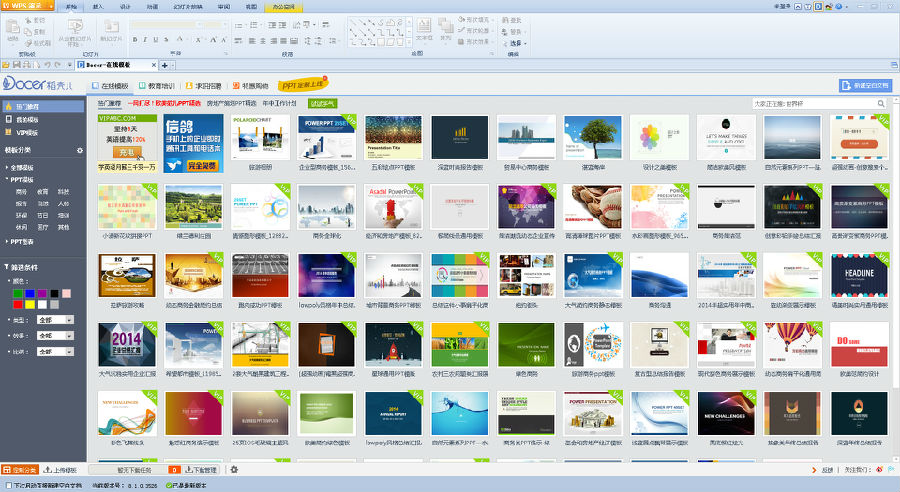The image size is (900, 492).
Task: Click the Redo icon in quick access toolbar
Action: [x=58, y=65]
